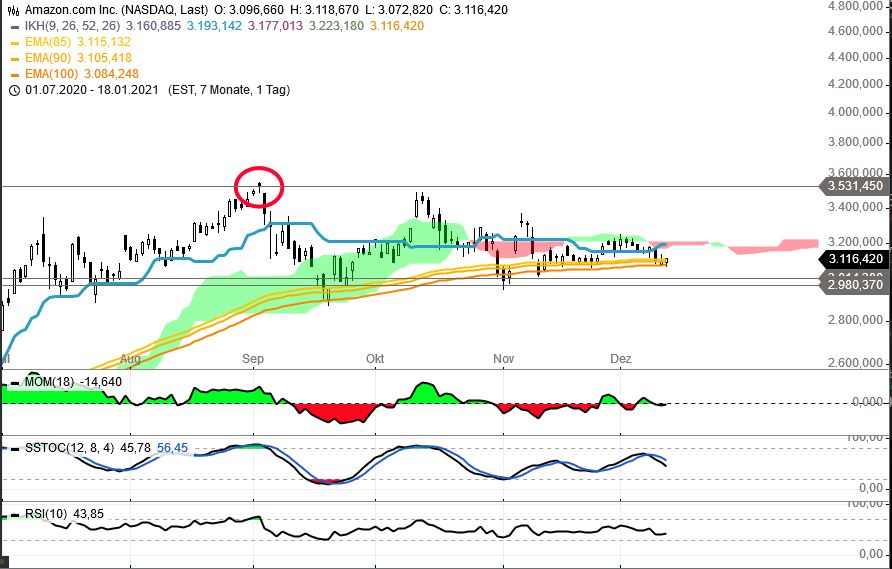Click the EMA(85) yellow color marker

(x=15, y=42)
